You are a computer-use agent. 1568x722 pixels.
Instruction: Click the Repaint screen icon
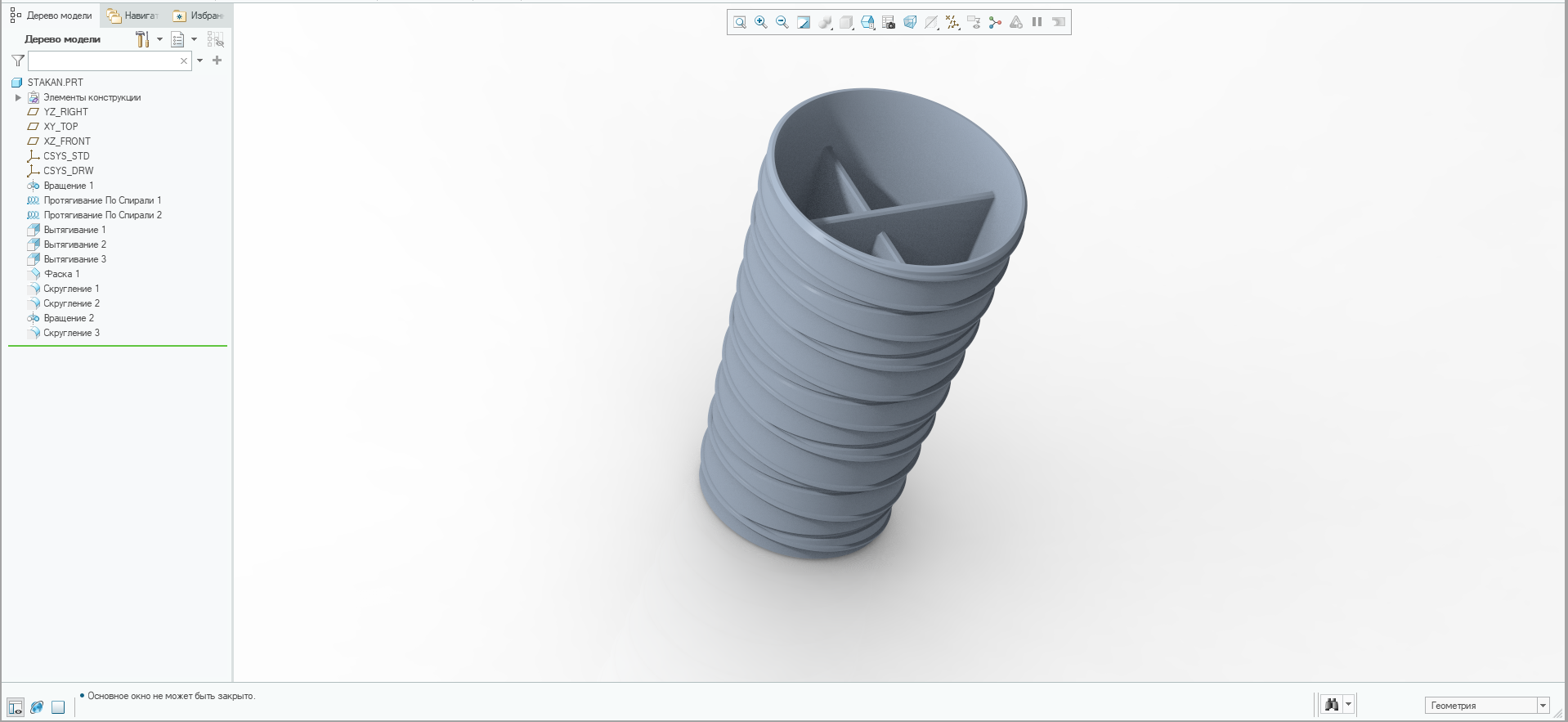(804, 23)
